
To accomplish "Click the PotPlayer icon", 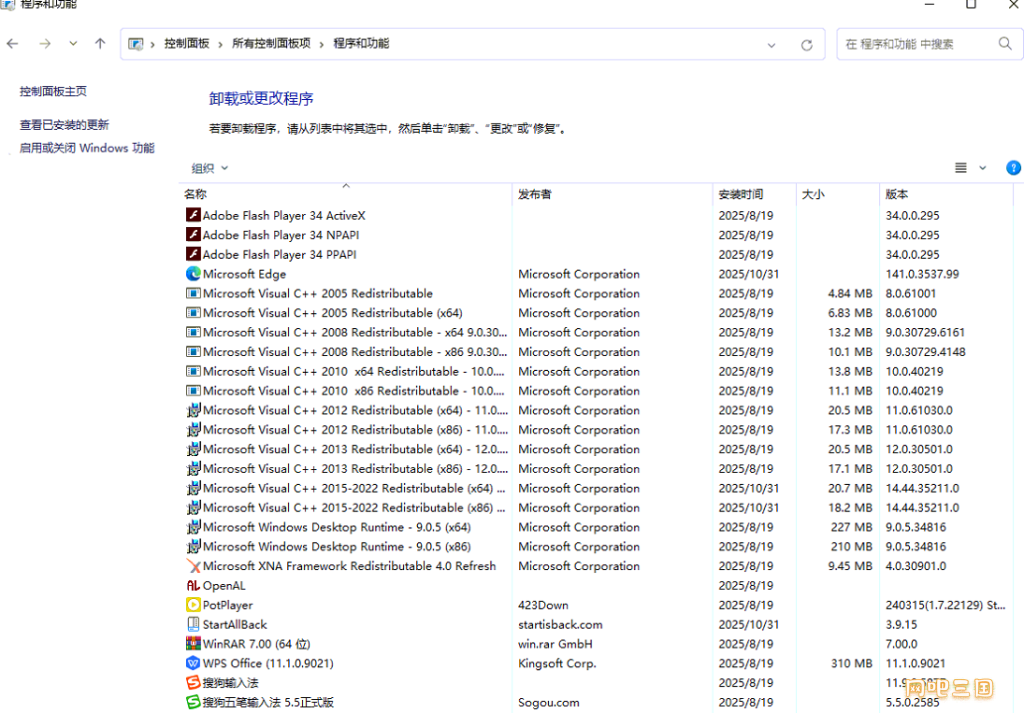I will point(193,605).
